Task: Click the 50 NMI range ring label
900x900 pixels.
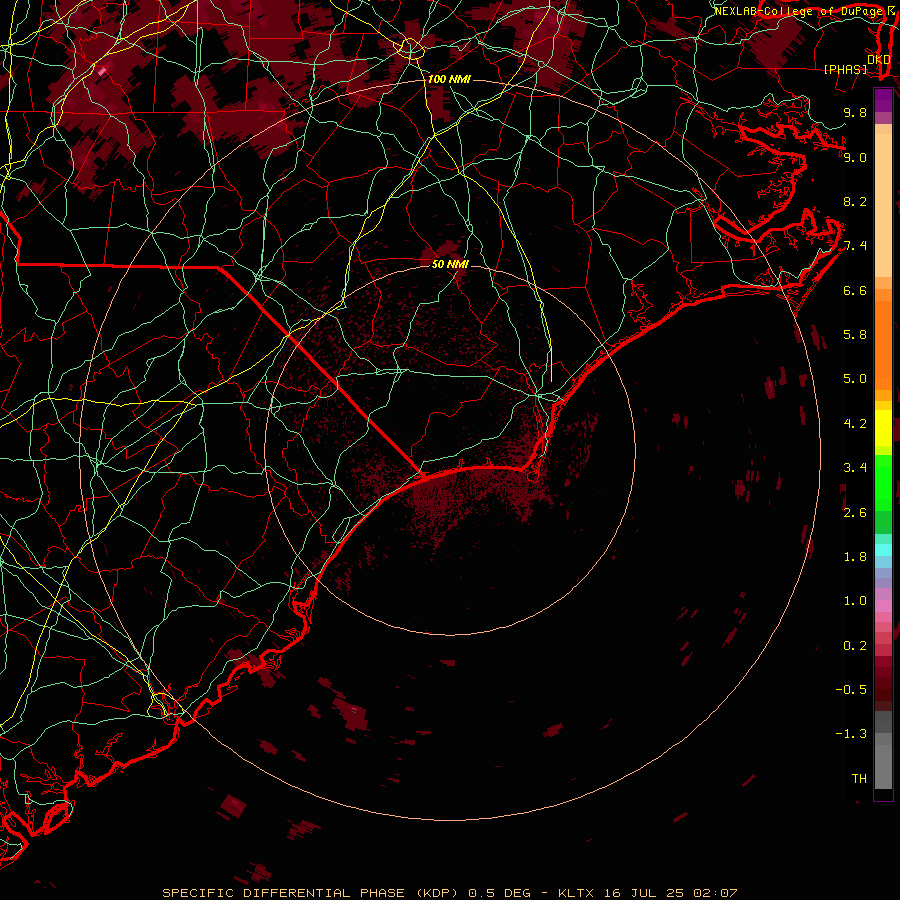Action: [x=450, y=264]
